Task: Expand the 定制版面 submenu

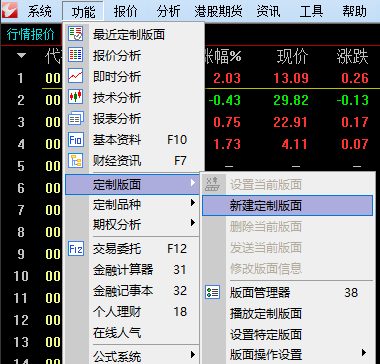Action: pos(133,184)
